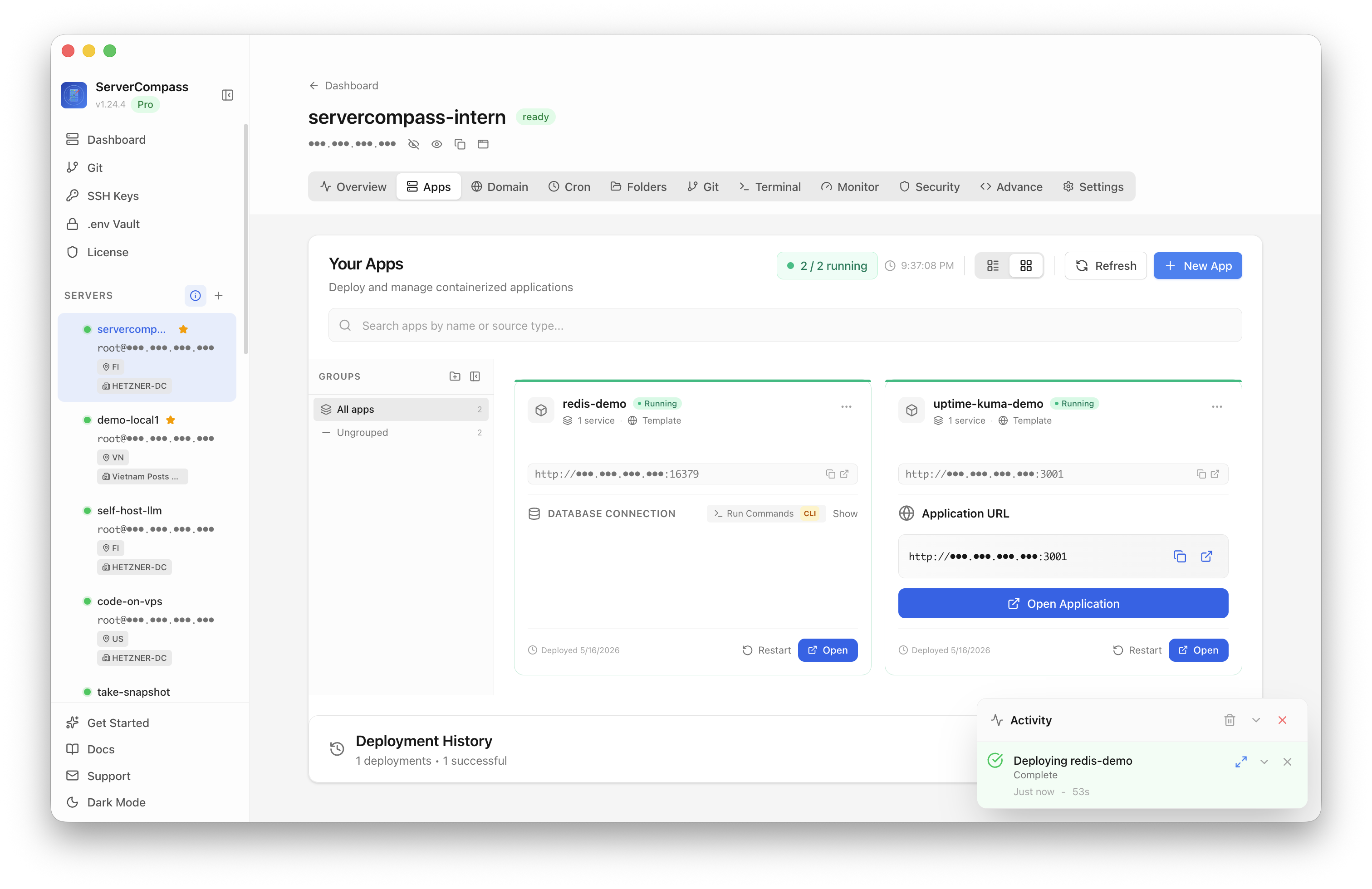Collapse the Activity panel chevron
This screenshot has height=889, width=1372.
pos(1256,720)
